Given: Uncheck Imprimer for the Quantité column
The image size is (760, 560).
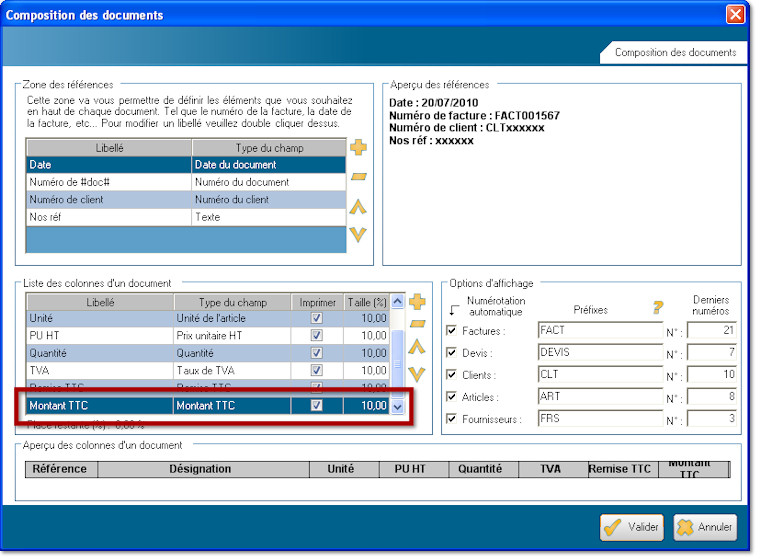Looking at the screenshot, I should tap(316, 353).
